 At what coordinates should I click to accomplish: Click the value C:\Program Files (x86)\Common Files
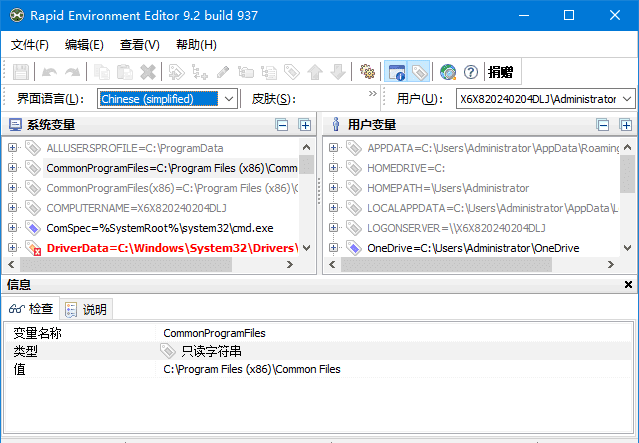click(x=252, y=369)
